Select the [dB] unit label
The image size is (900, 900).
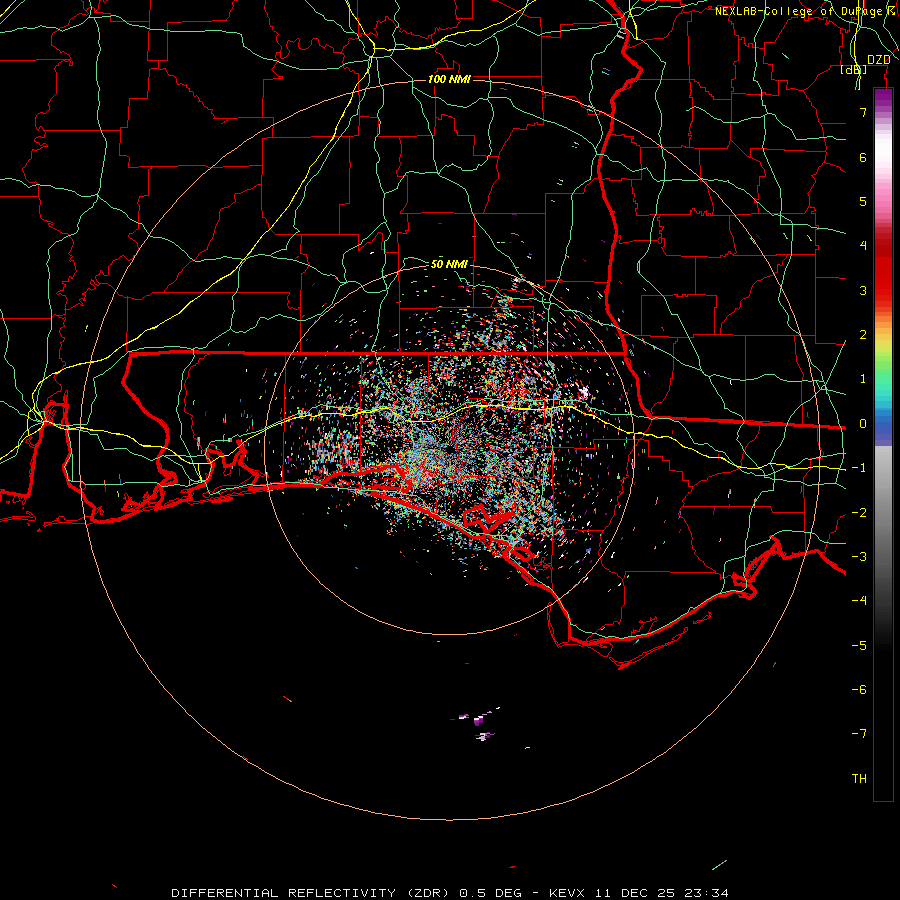854,69
